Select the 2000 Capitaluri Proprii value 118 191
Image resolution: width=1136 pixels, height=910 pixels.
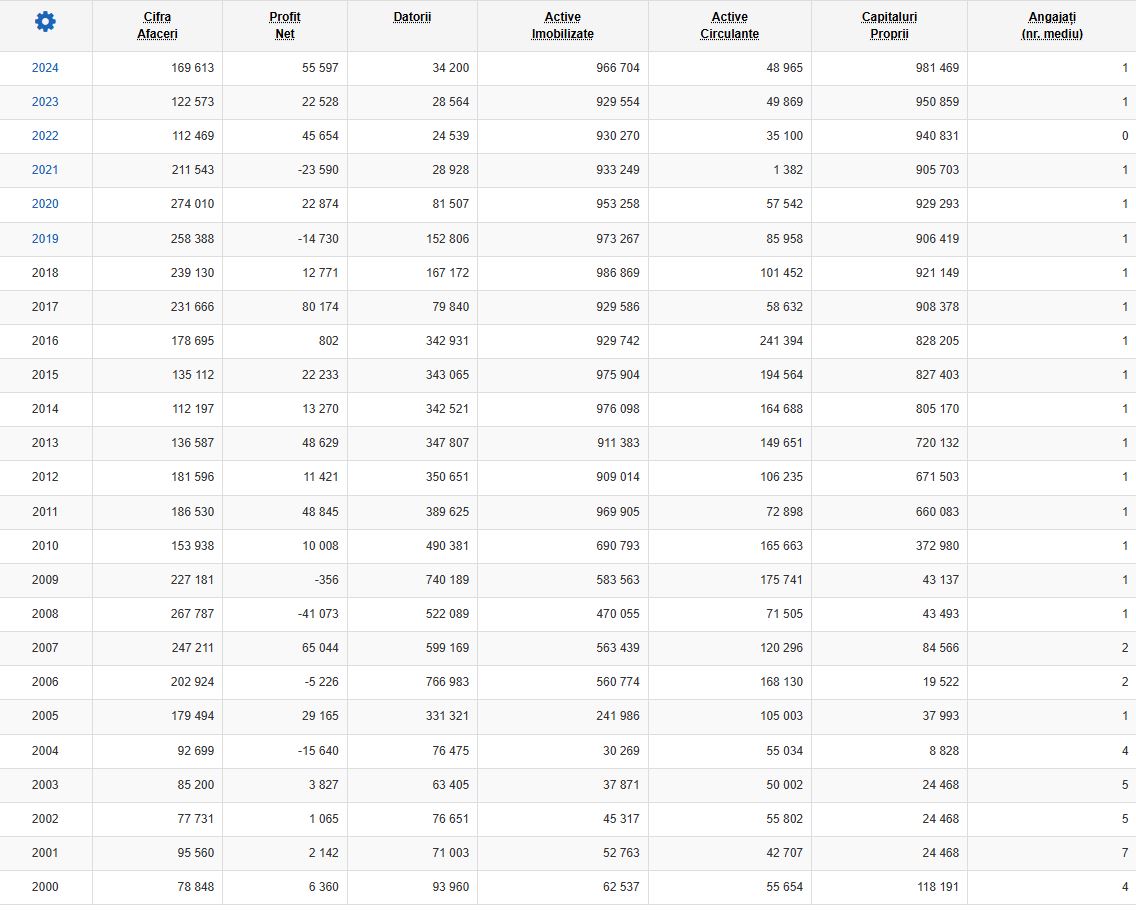(x=937, y=888)
